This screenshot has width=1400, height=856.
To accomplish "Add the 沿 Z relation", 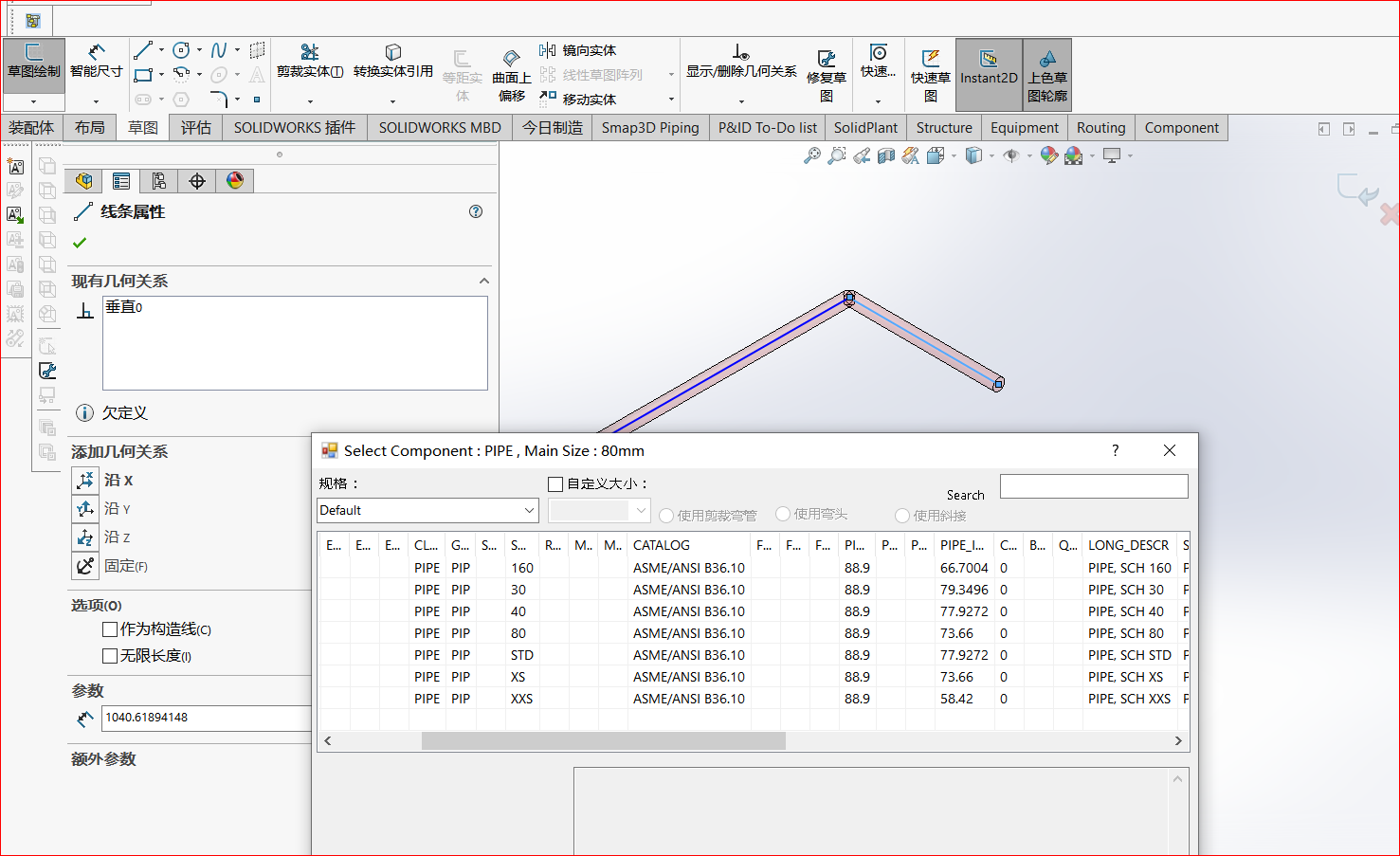I will click(x=85, y=537).
